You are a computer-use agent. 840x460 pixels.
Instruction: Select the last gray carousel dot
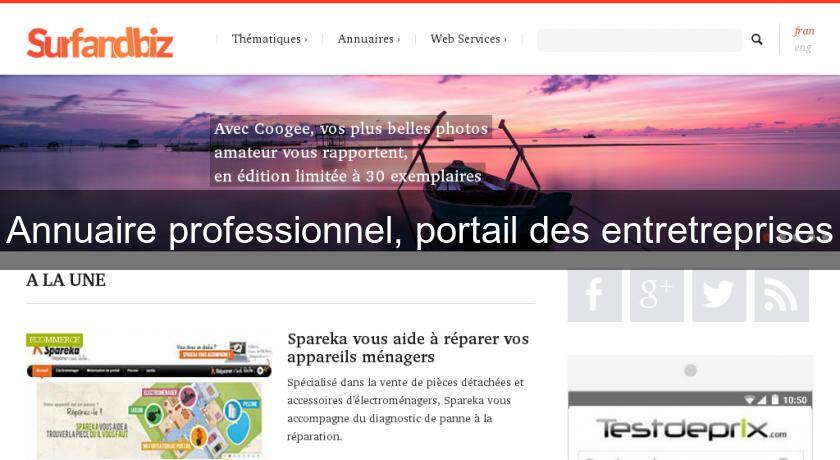tap(826, 236)
